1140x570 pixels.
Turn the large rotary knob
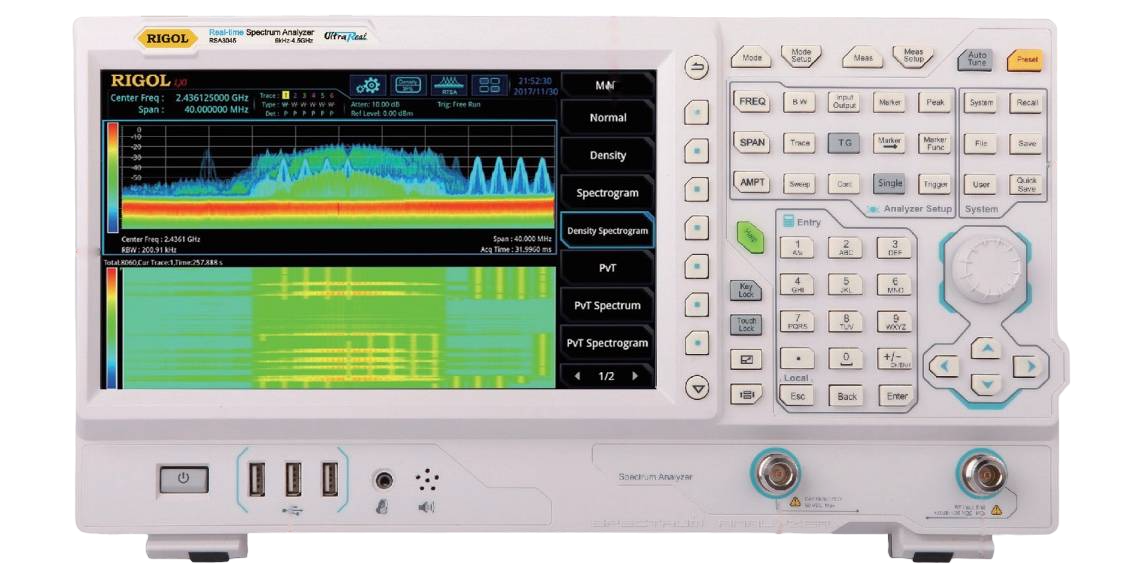pos(985,270)
